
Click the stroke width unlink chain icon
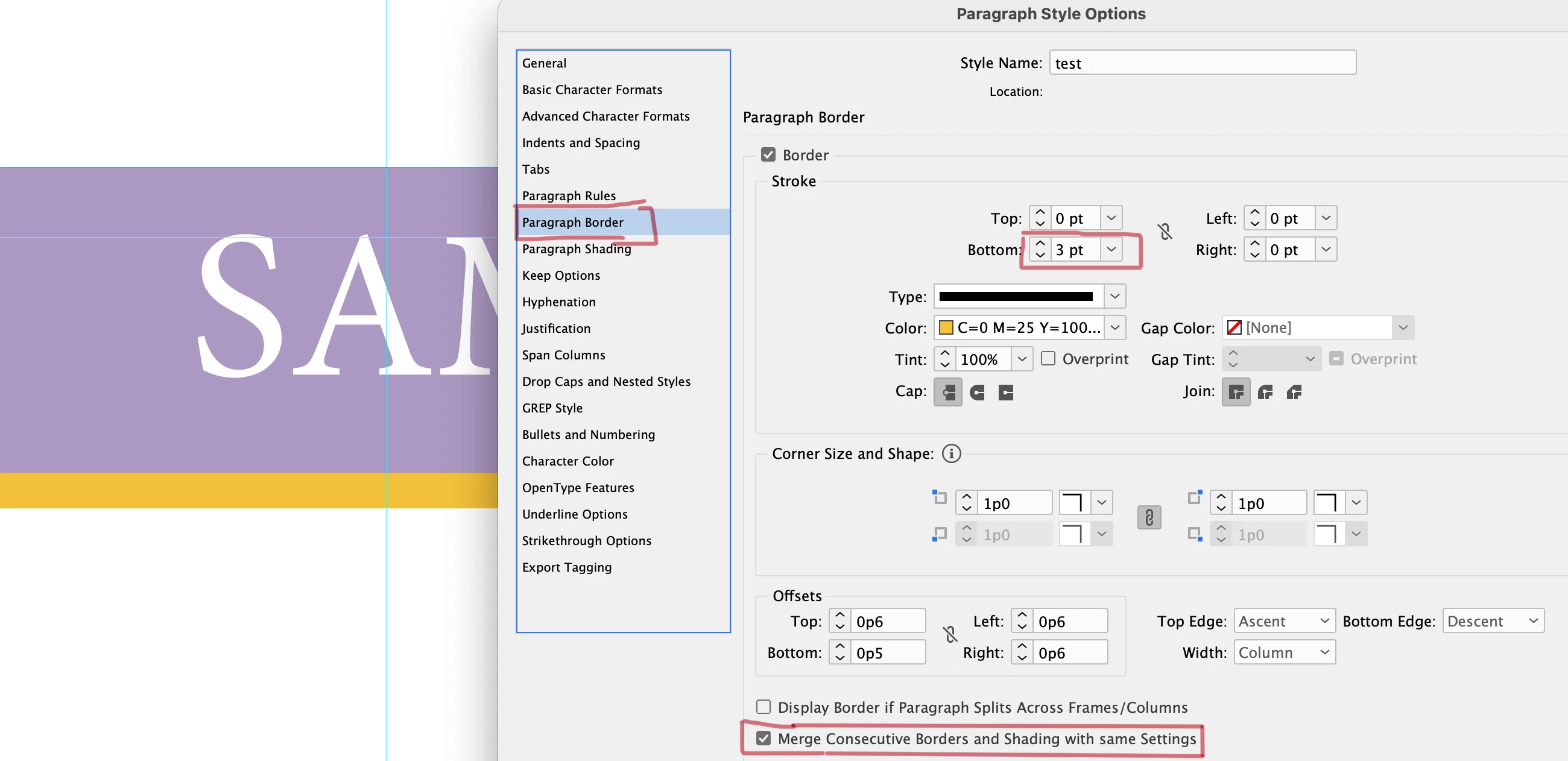(1165, 232)
